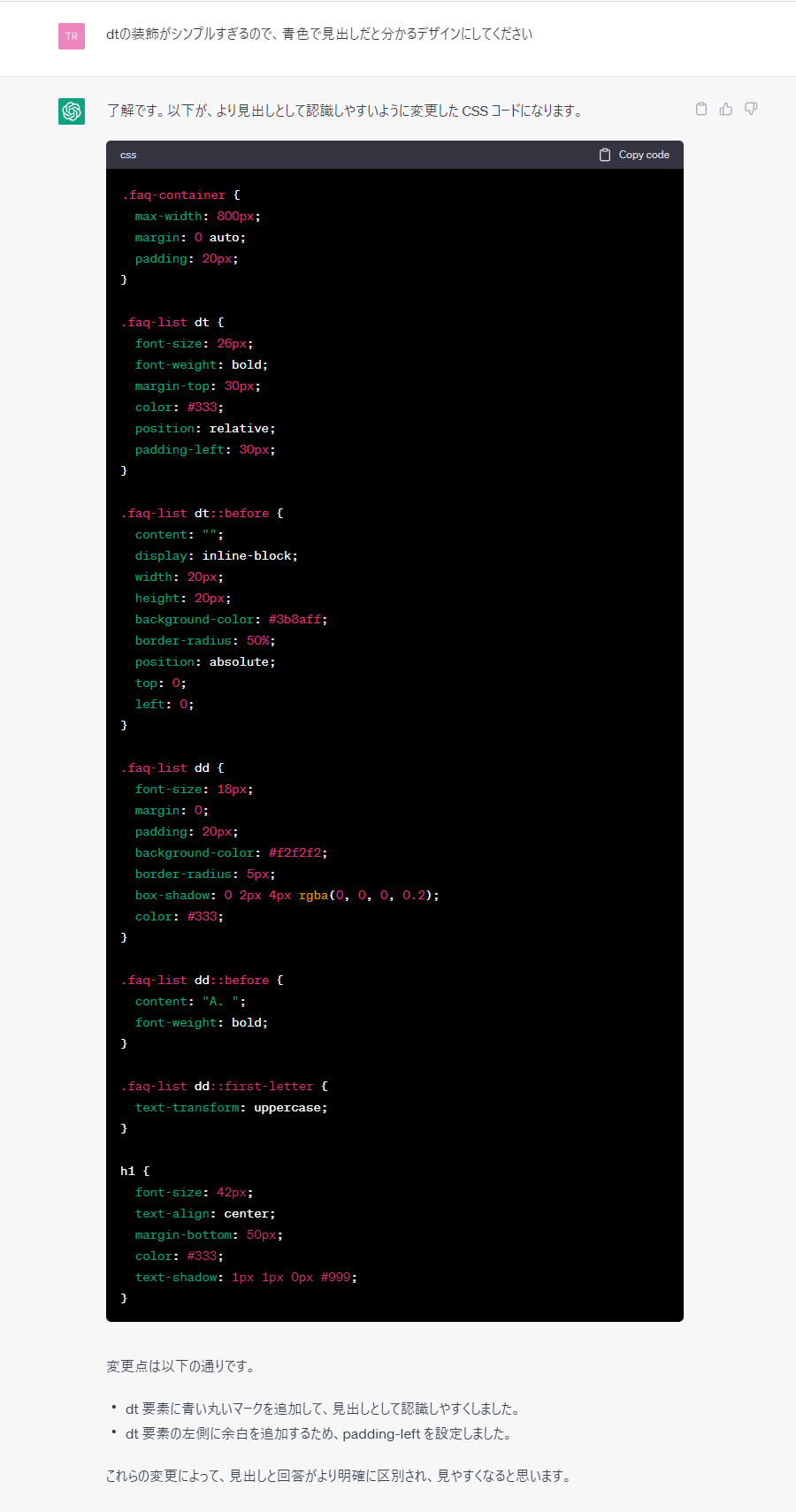Click the .faq-list dt selector line

pyautogui.click(x=172, y=322)
